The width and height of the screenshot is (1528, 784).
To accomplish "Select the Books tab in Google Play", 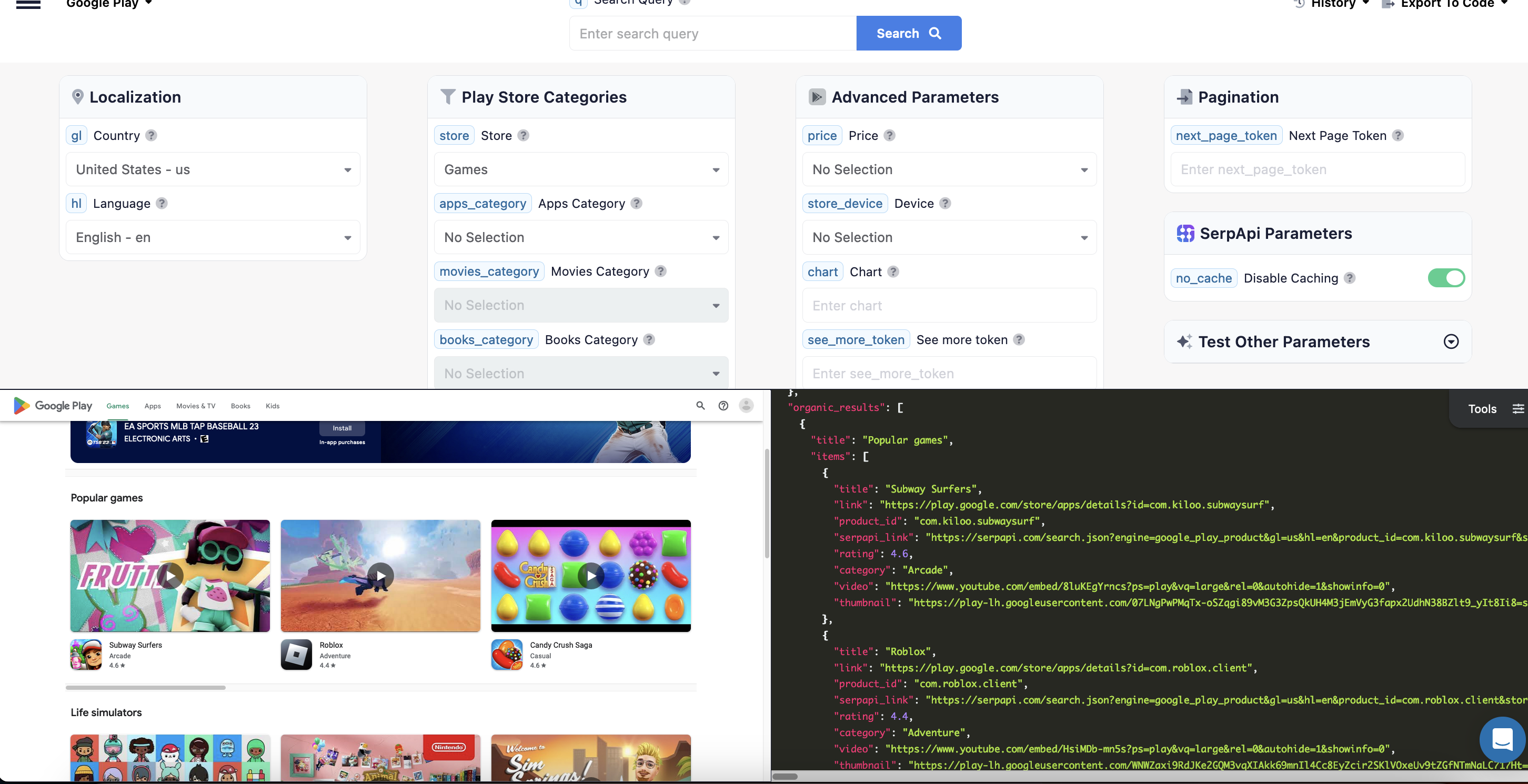I will click(240, 406).
